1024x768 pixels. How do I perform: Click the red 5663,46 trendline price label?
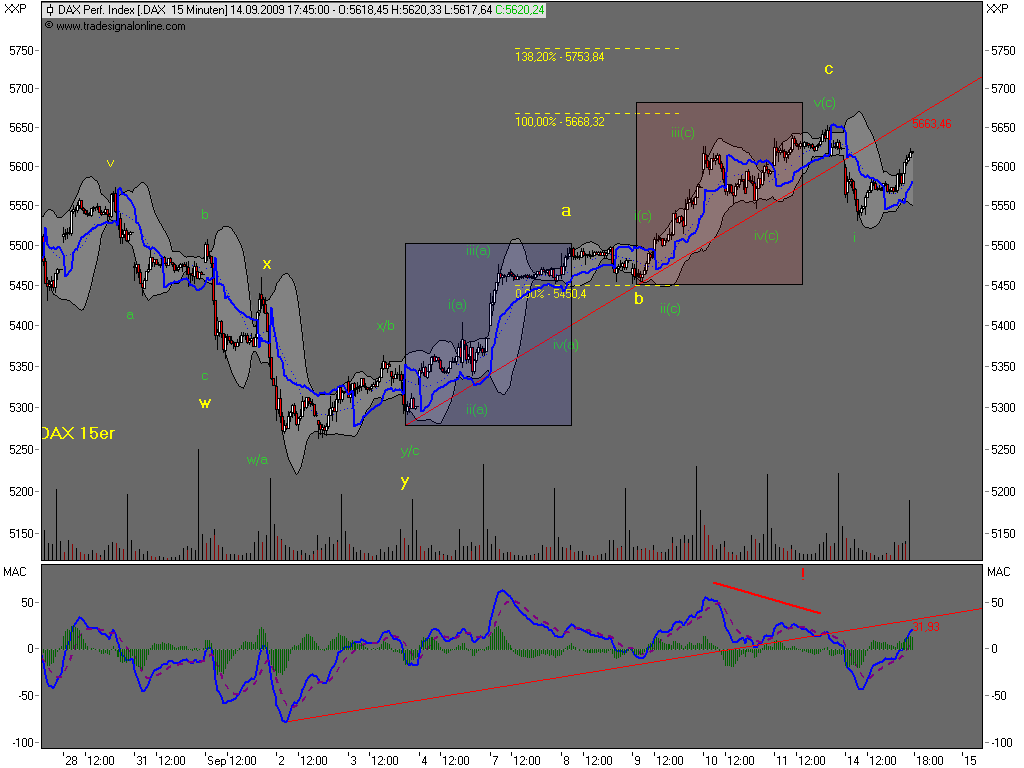[931, 123]
